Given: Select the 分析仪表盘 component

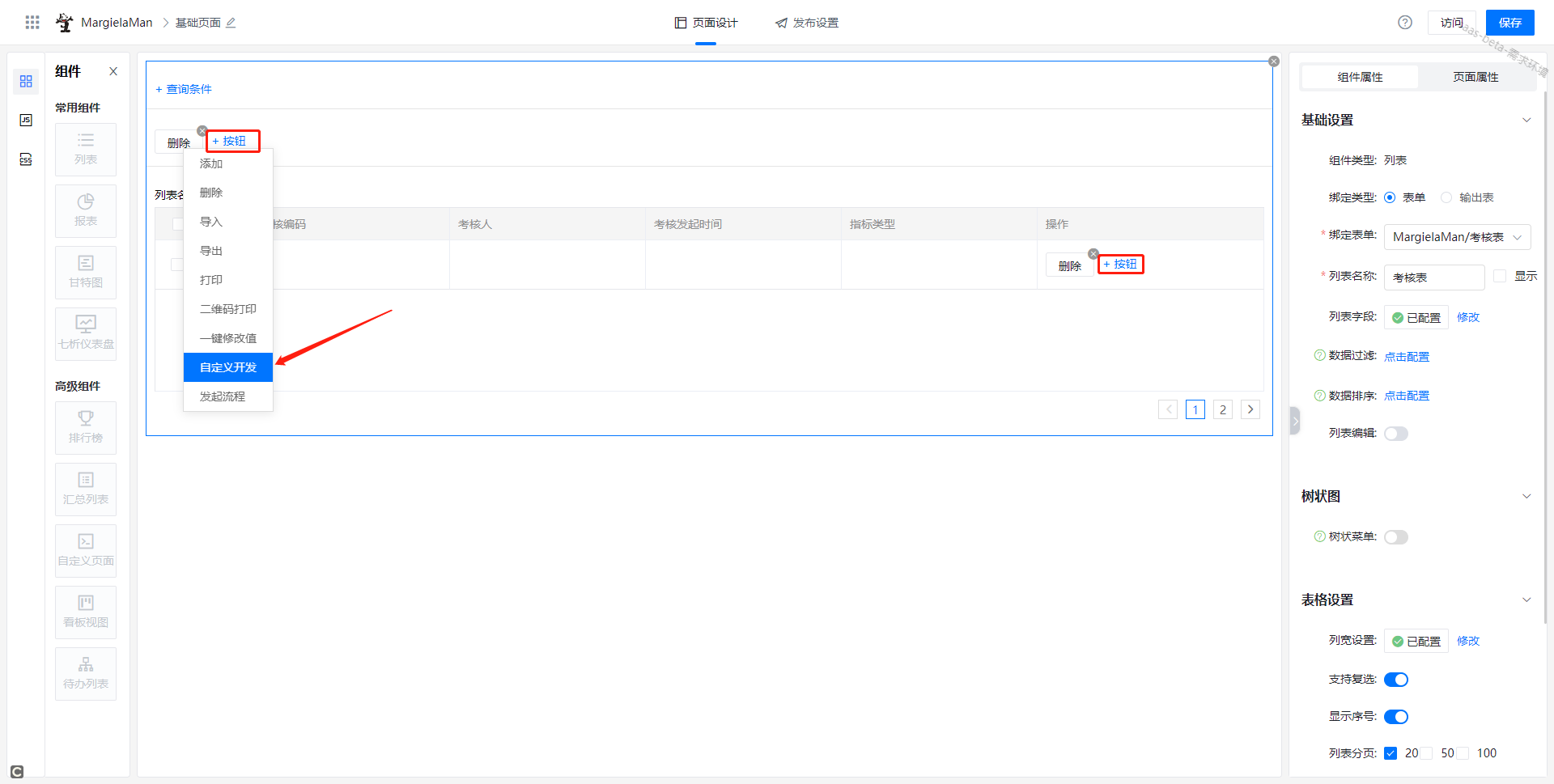Looking at the screenshot, I should coord(86,334).
